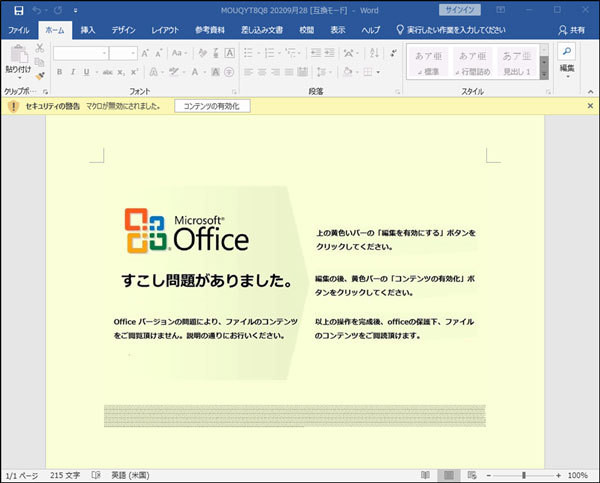Click the multilevel list icon
This screenshot has width=600, height=483.
(x=291, y=53)
